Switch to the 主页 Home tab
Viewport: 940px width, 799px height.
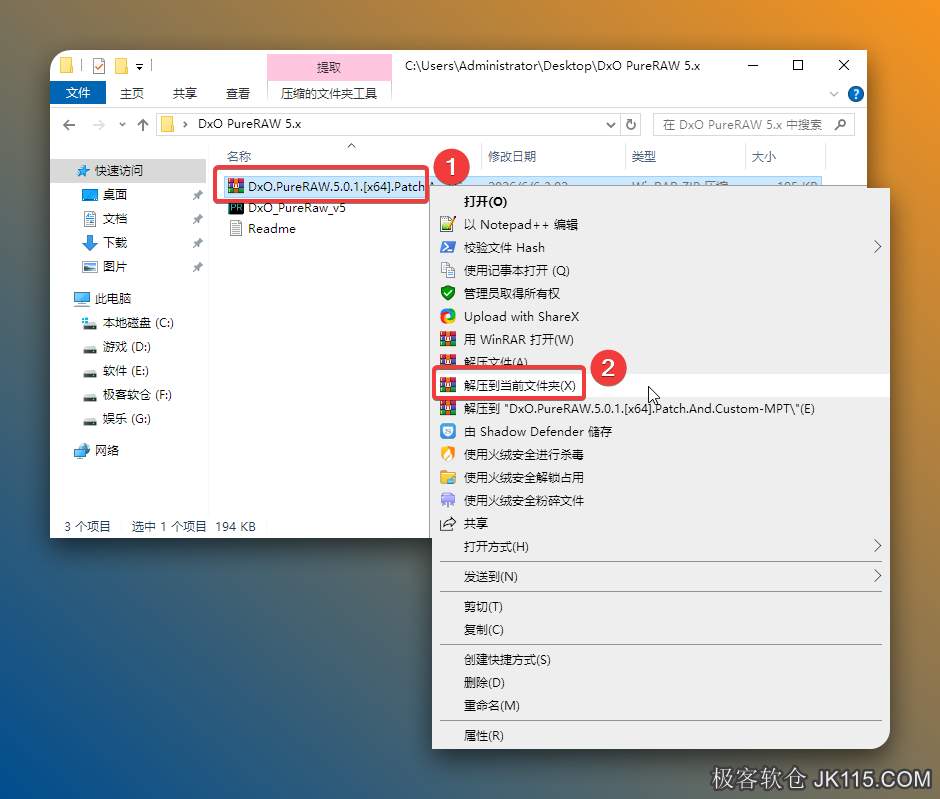[132, 94]
